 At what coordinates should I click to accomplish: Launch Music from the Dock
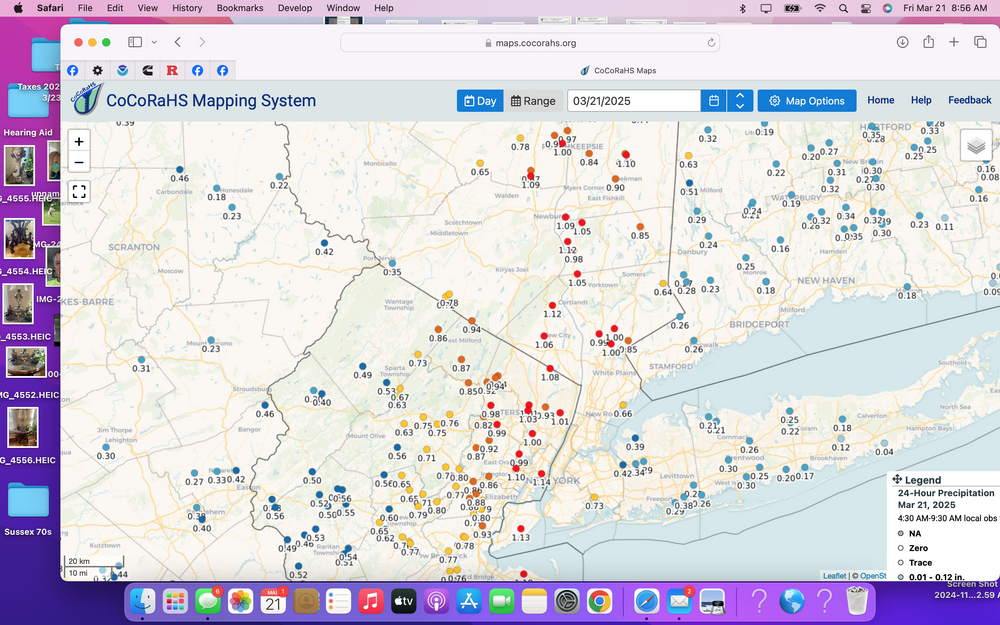click(371, 600)
